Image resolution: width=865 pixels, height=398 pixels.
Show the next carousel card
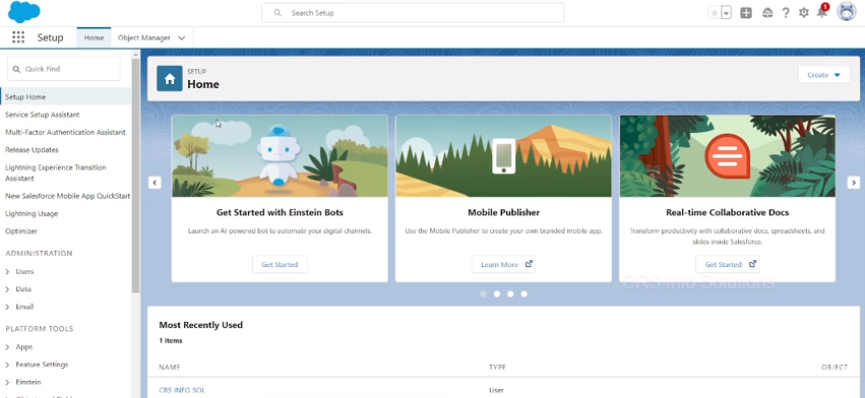click(x=853, y=182)
